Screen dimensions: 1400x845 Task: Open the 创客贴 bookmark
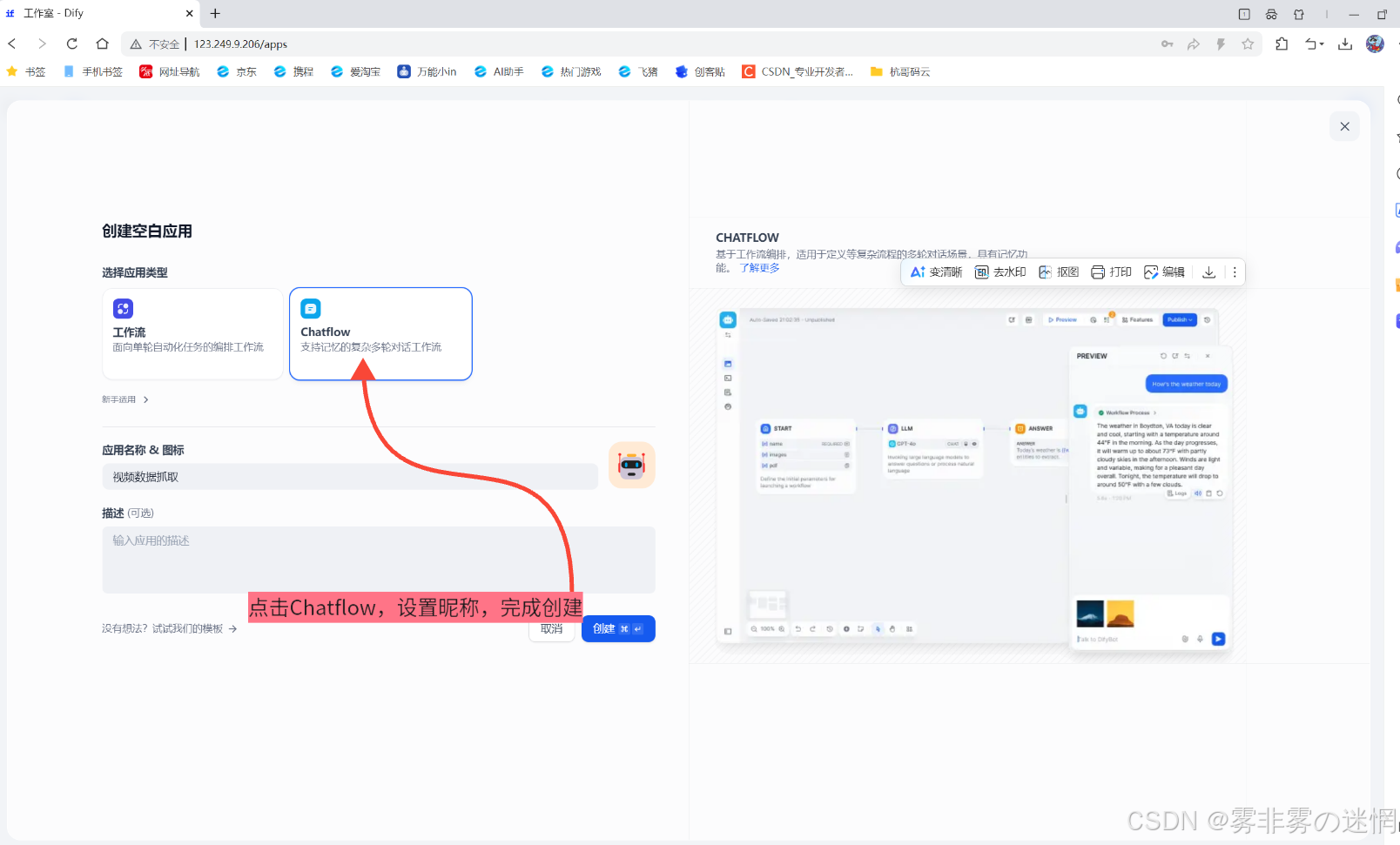tap(700, 71)
